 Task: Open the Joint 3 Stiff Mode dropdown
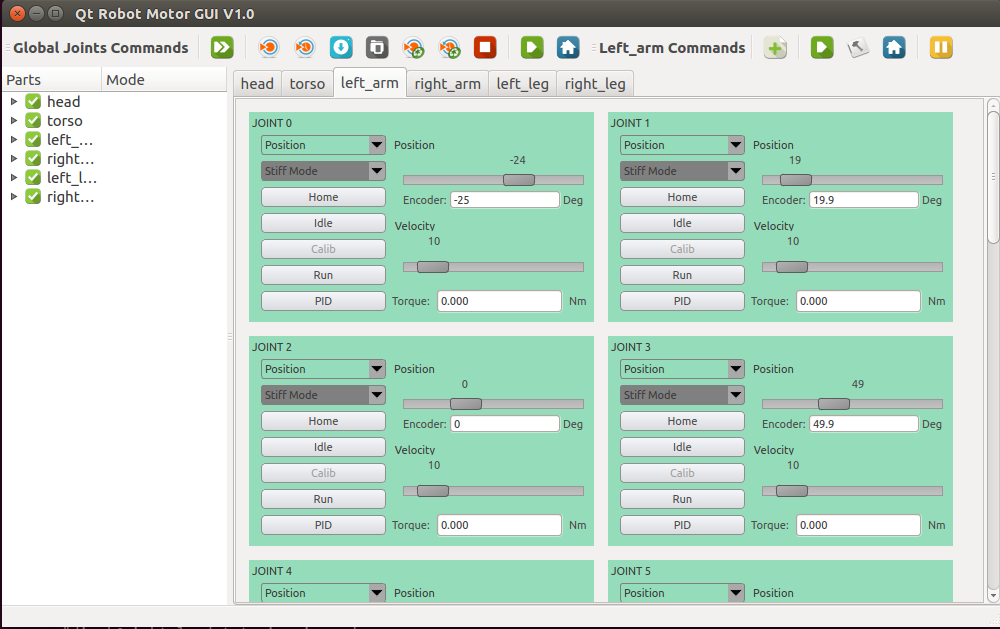click(x=682, y=395)
